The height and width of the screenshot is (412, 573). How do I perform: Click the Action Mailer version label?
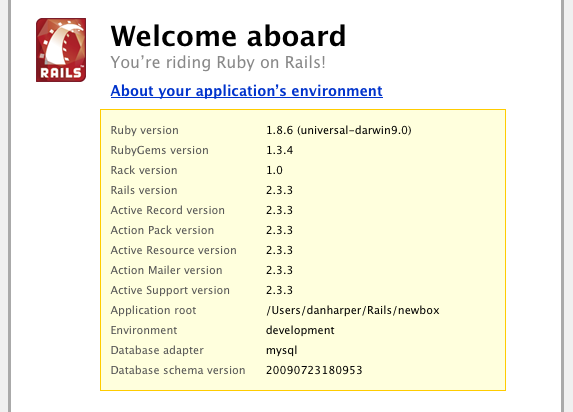(167, 270)
